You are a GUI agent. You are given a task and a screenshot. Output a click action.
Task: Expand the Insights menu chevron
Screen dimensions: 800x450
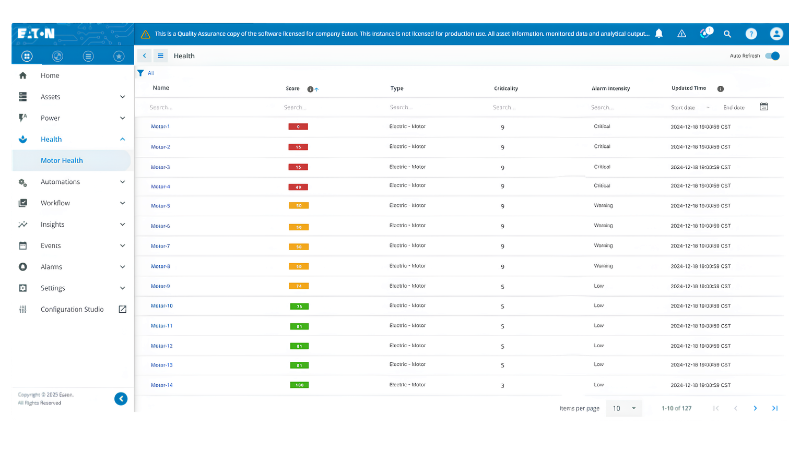(x=122, y=224)
